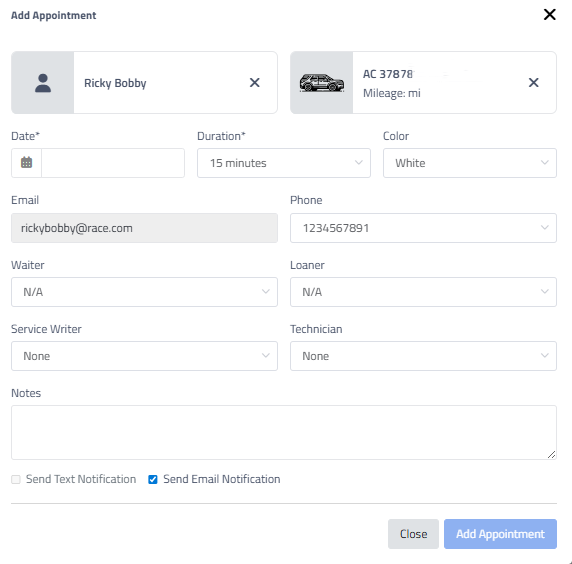The height and width of the screenshot is (564, 572).
Task: Click the vehicle car thumbnail icon
Action: [x=321, y=82]
